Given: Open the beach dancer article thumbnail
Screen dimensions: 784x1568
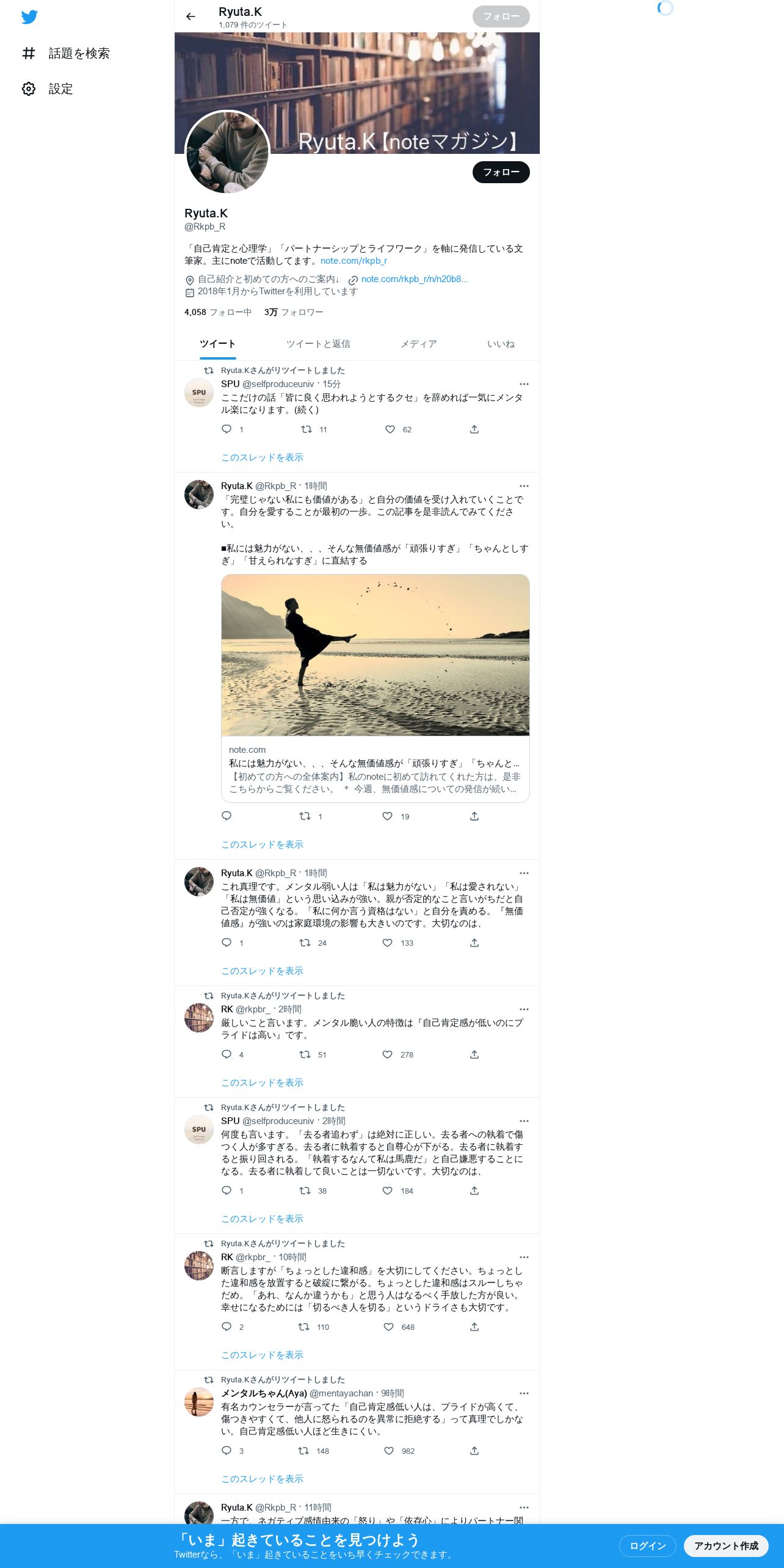Looking at the screenshot, I should pyautogui.click(x=375, y=655).
